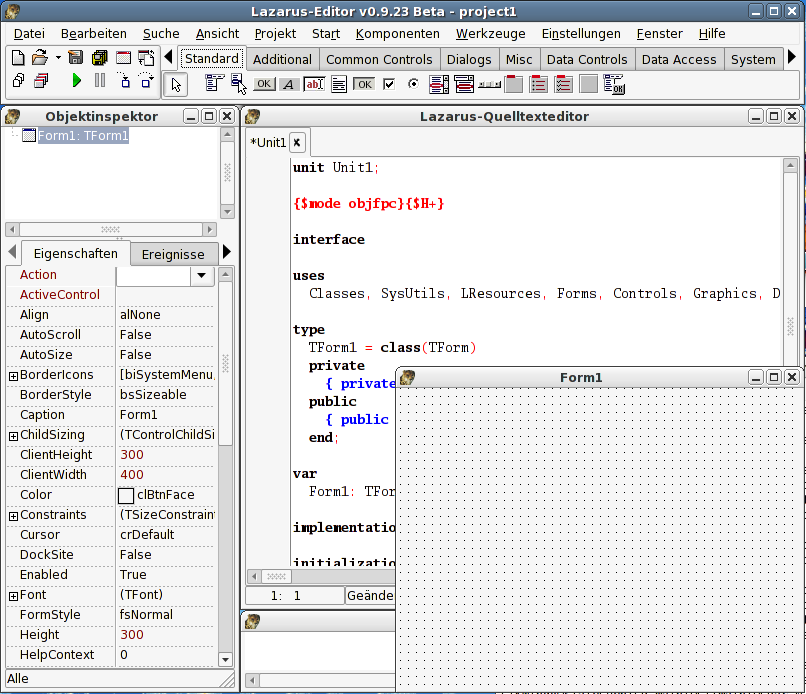The height and width of the screenshot is (694, 806).
Task: Switch to the Data Access palette tab
Action: (x=679, y=60)
